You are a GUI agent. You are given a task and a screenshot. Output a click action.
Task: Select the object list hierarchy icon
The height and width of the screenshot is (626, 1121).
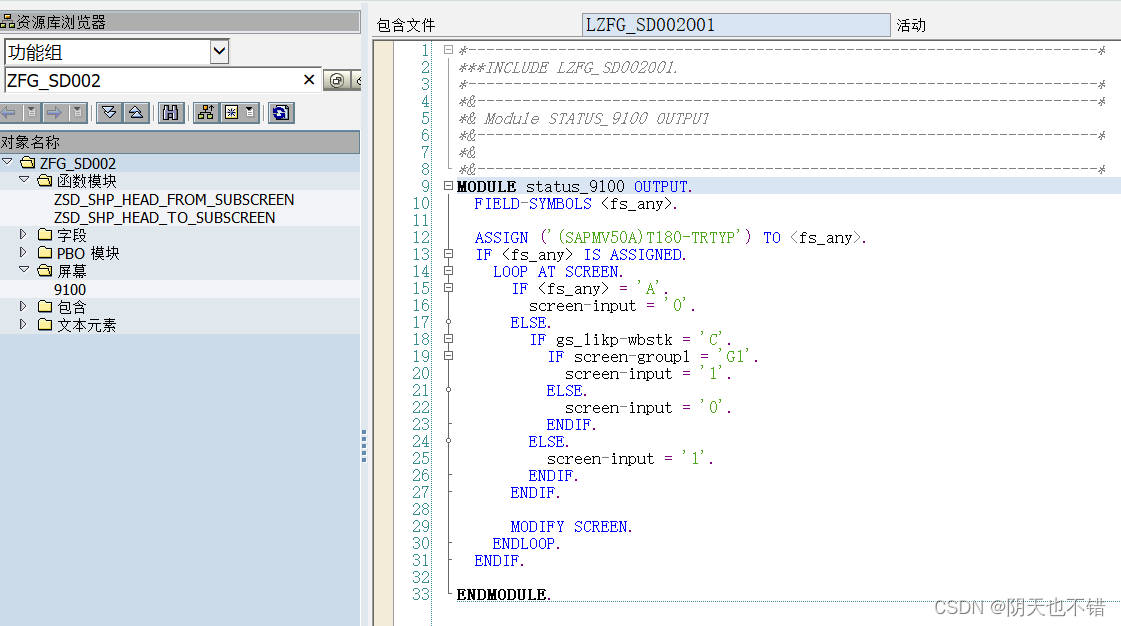204,113
